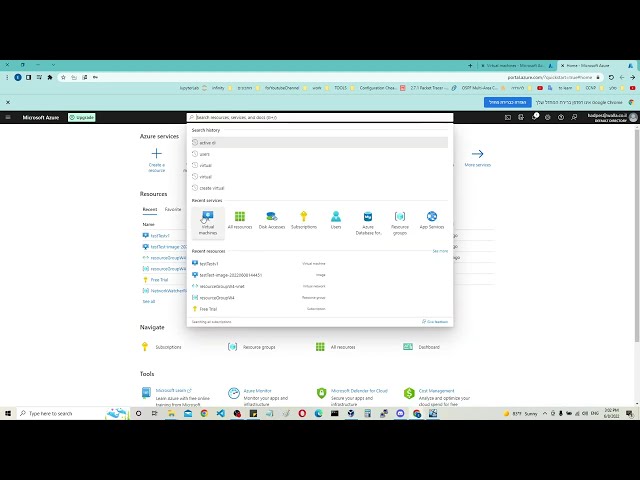Click Give feedback in search dropdown
The width and height of the screenshot is (640, 480).
[435, 322]
